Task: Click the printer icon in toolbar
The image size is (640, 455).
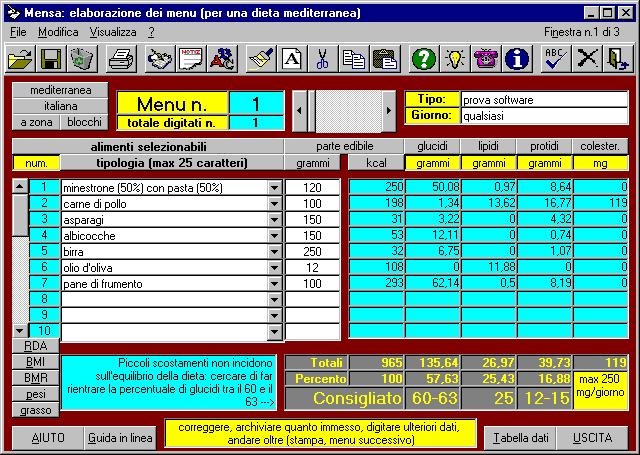Action: pyautogui.click(x=121, y=60)
